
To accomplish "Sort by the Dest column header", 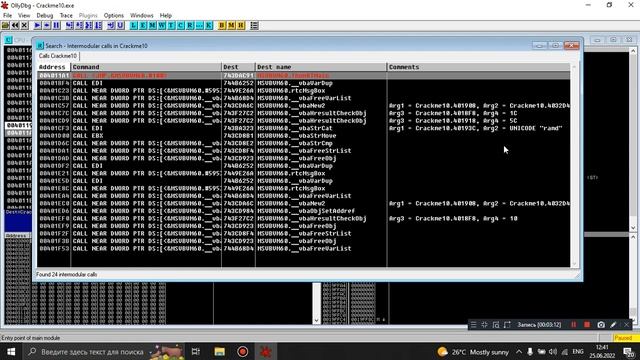I will pyautogui.click(x=238, y=67).
